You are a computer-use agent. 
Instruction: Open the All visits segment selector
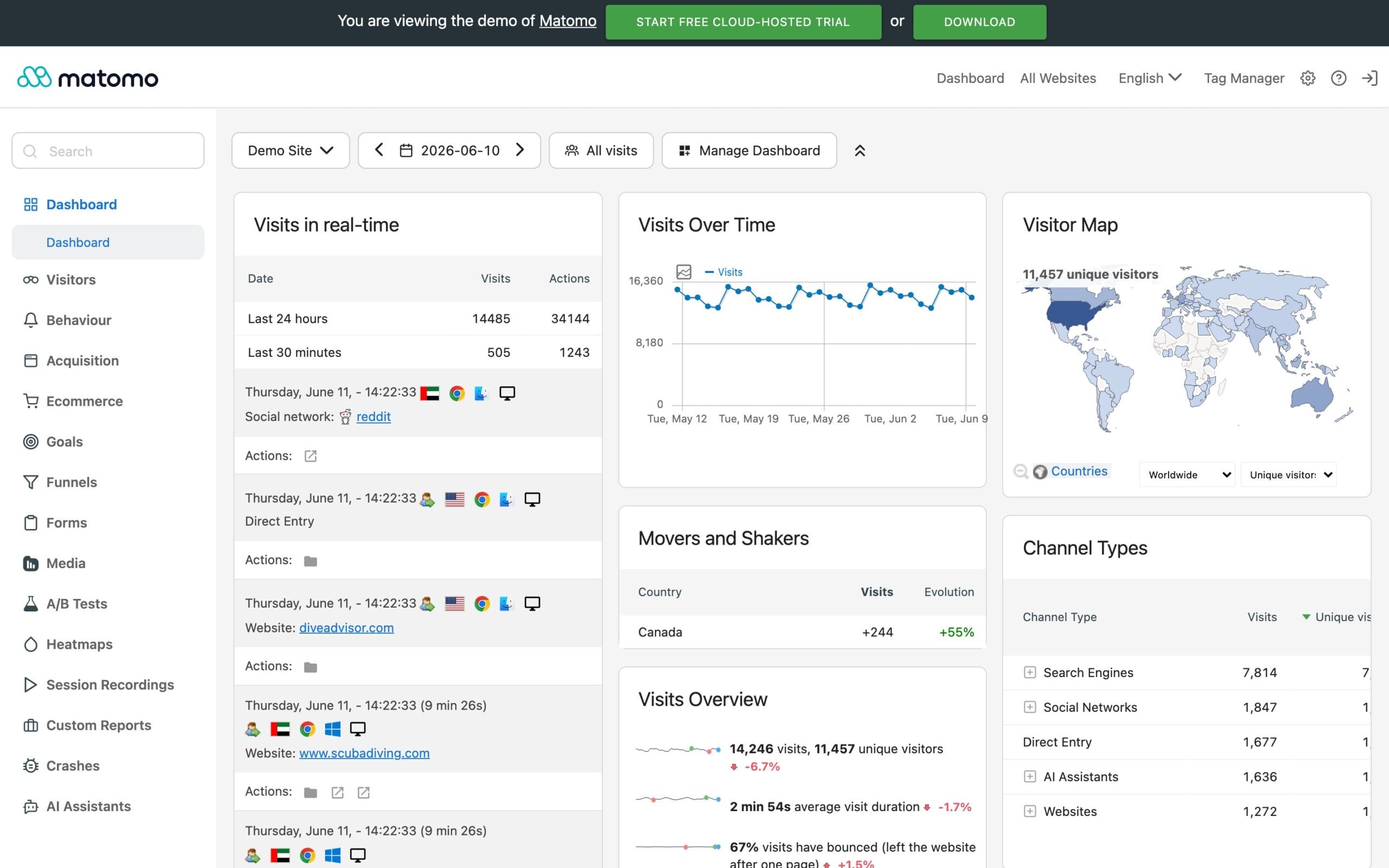tap(601, 150)
